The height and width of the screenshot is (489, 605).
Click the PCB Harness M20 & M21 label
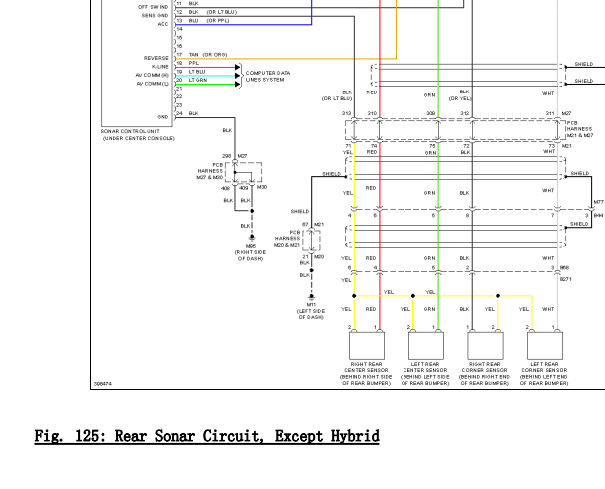point(287,239)
